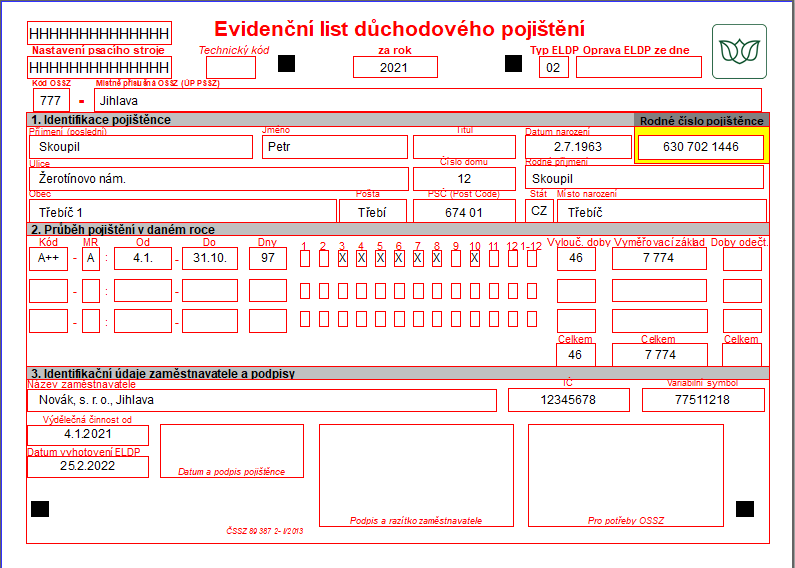The width and height of the screenshot is (795, 568).
Task: Click the empty Dny field in third row
Action: coord(268,321)
